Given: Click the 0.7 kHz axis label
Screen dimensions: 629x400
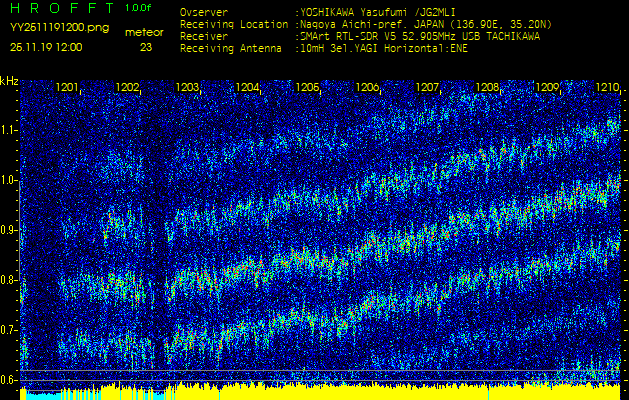Looking at the screenshot, I should click(x=9, y=330).
